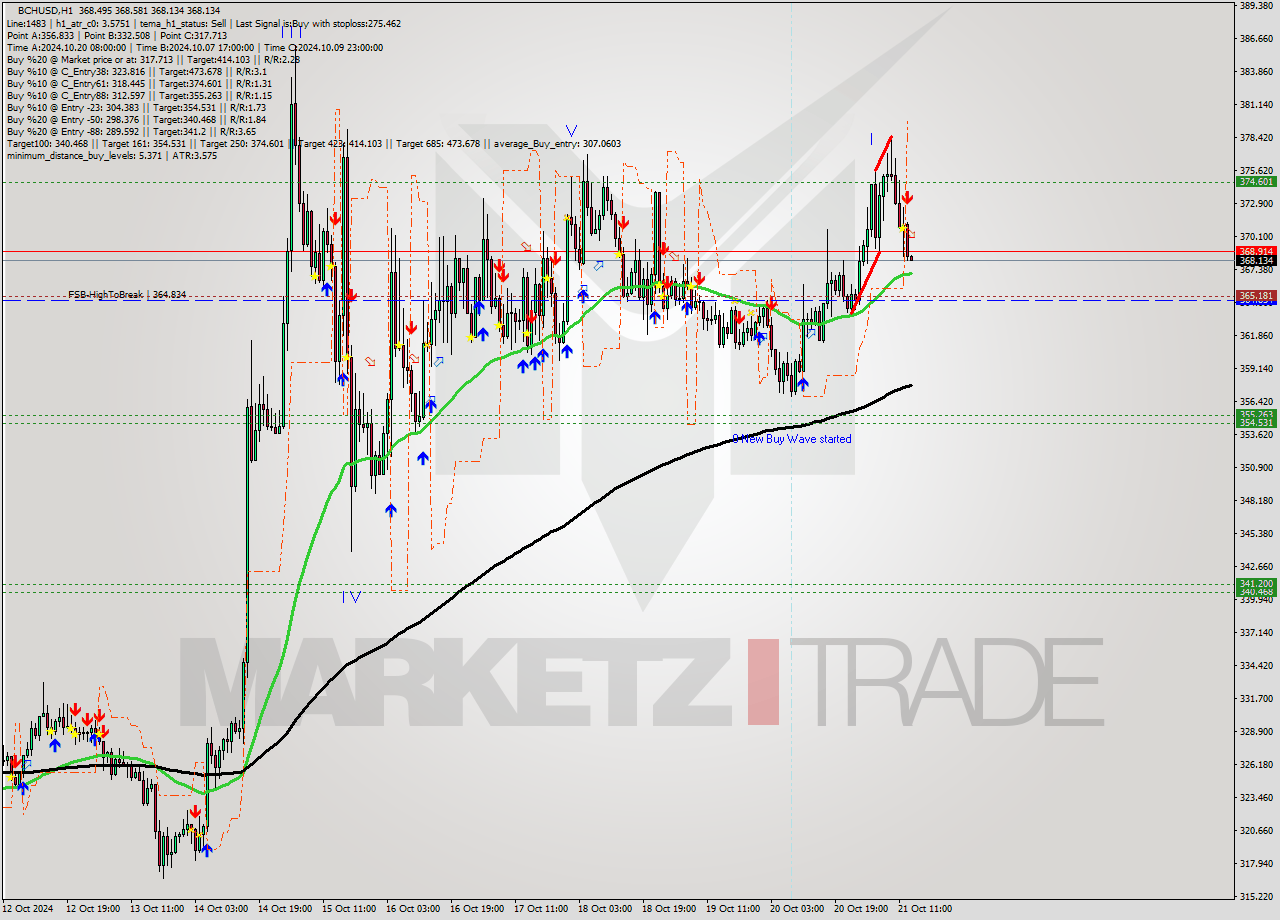Click the 315.220 price axis label

click(1256, 897)
